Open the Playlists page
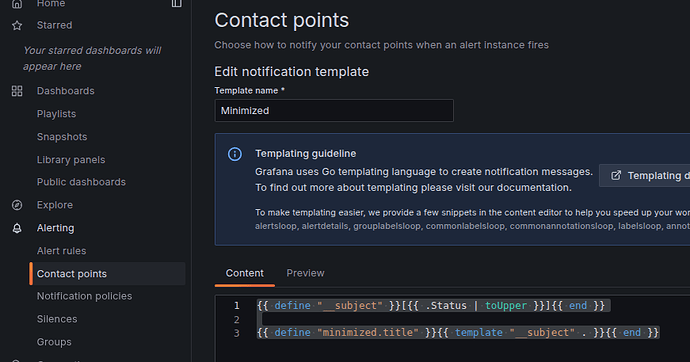The height and width of the screenshot is (362, 690). (56, 114)
